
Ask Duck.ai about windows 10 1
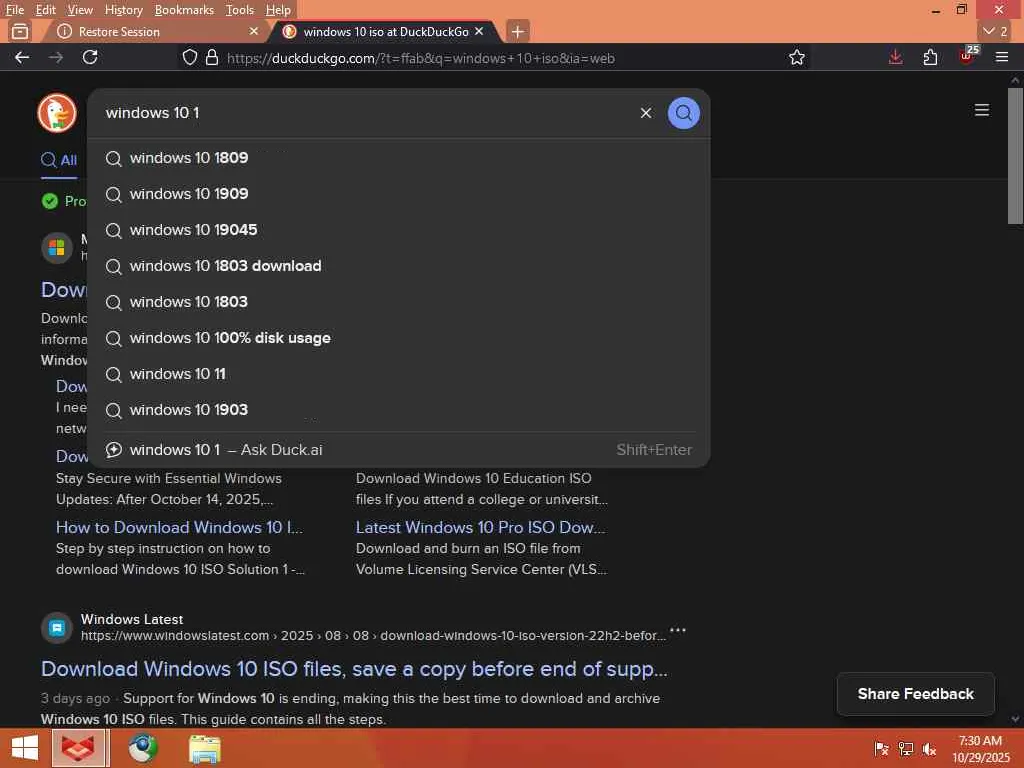point(398,449)
